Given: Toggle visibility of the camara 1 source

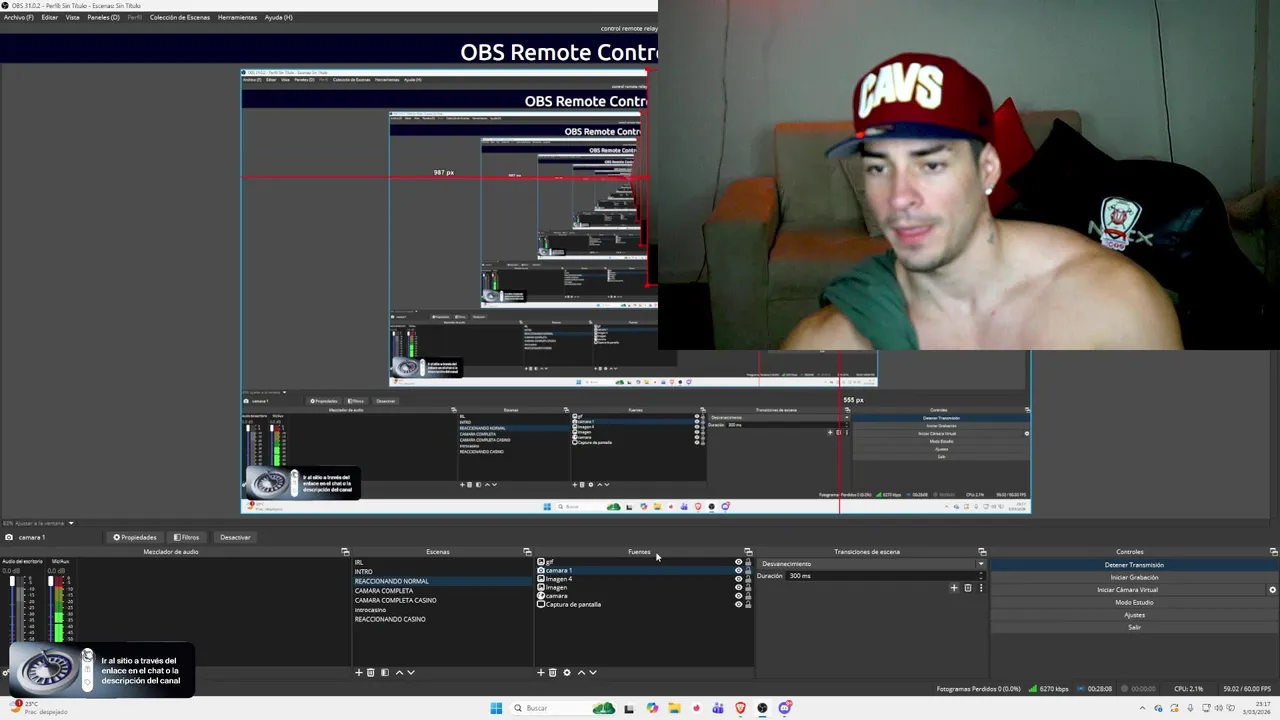Looking at the screenshot, I should pos(739,571).
